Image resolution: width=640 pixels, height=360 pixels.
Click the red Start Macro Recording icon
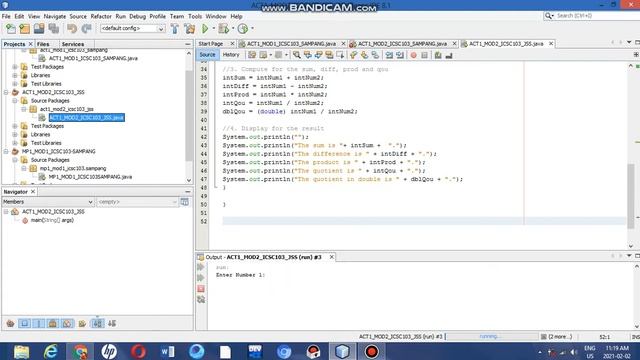coord(413,55)
